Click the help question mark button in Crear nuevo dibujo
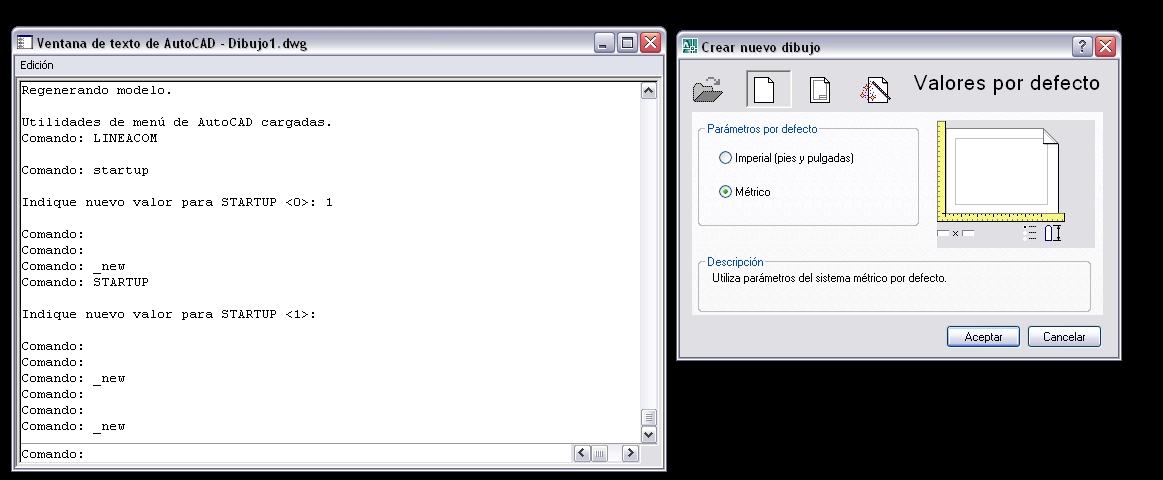The image size is (1163, 480). coord(1081,47)
